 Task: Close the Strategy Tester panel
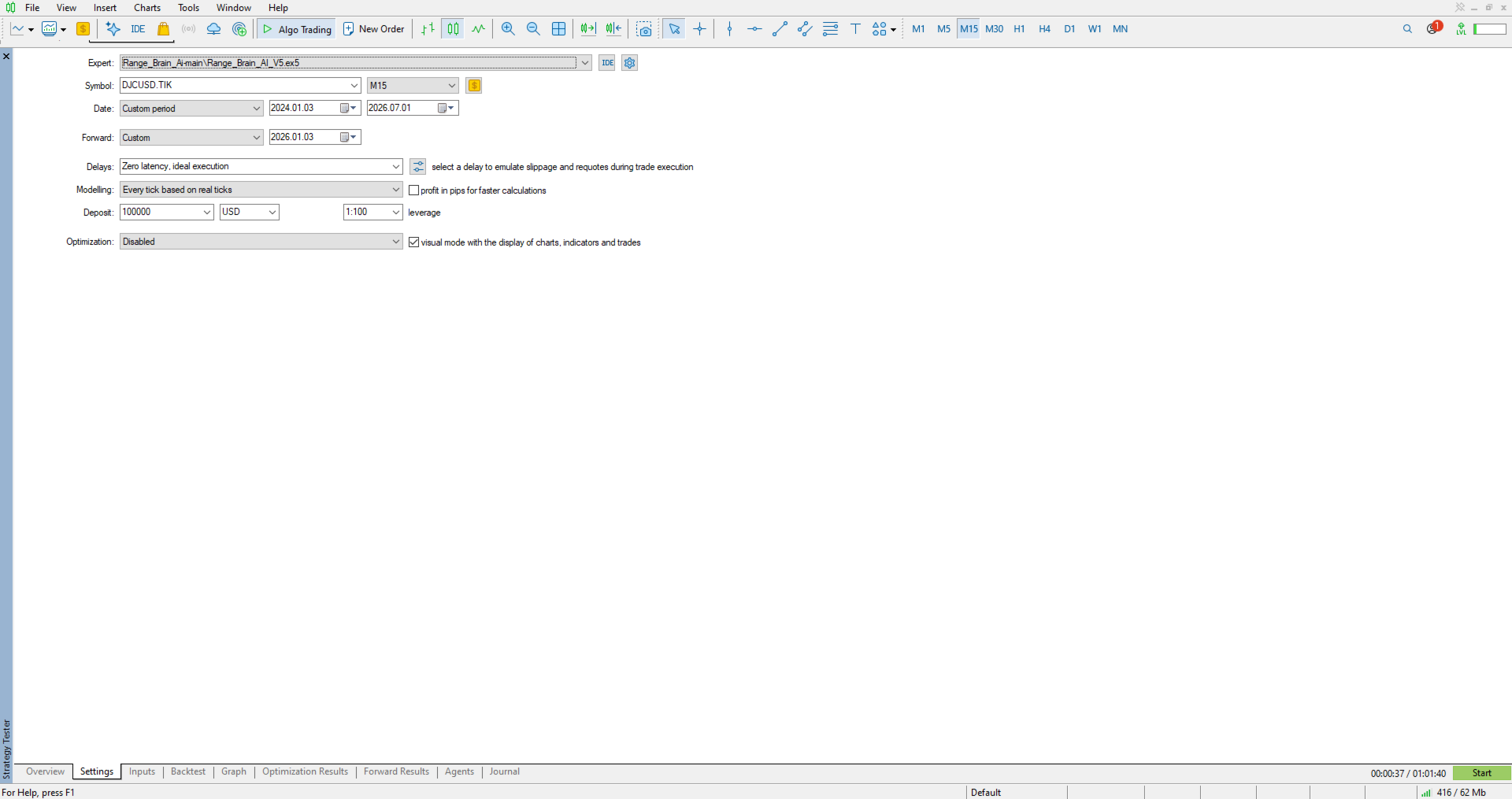[6, 57]
